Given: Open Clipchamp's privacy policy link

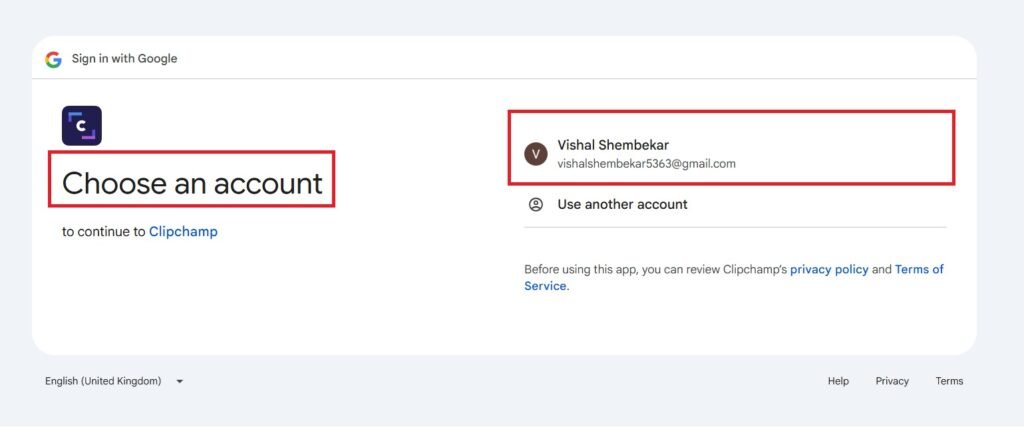Looking at the screenshot, I should click(829, 270).
